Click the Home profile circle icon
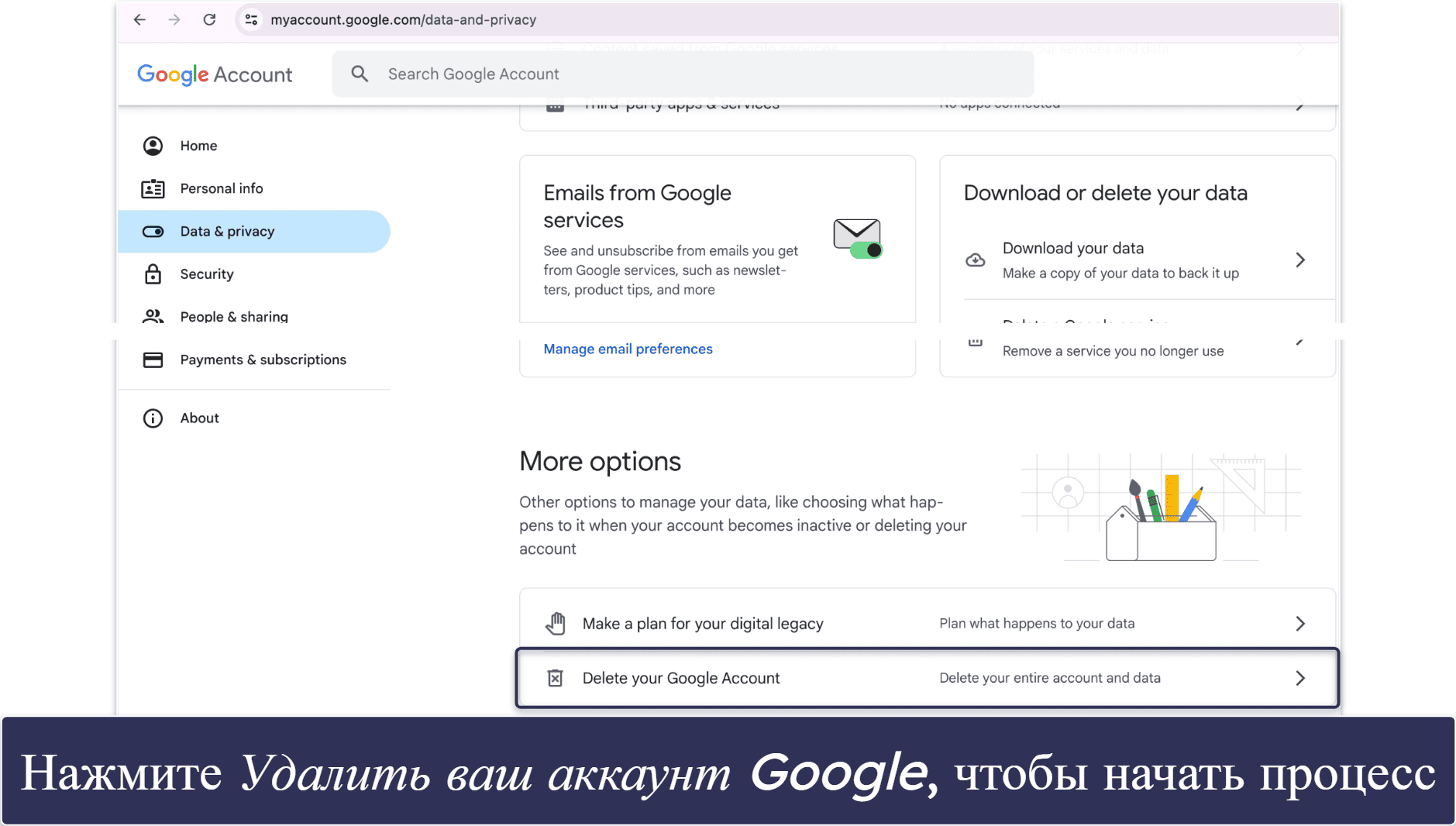 pyautogui.click(x=153, y=146)
